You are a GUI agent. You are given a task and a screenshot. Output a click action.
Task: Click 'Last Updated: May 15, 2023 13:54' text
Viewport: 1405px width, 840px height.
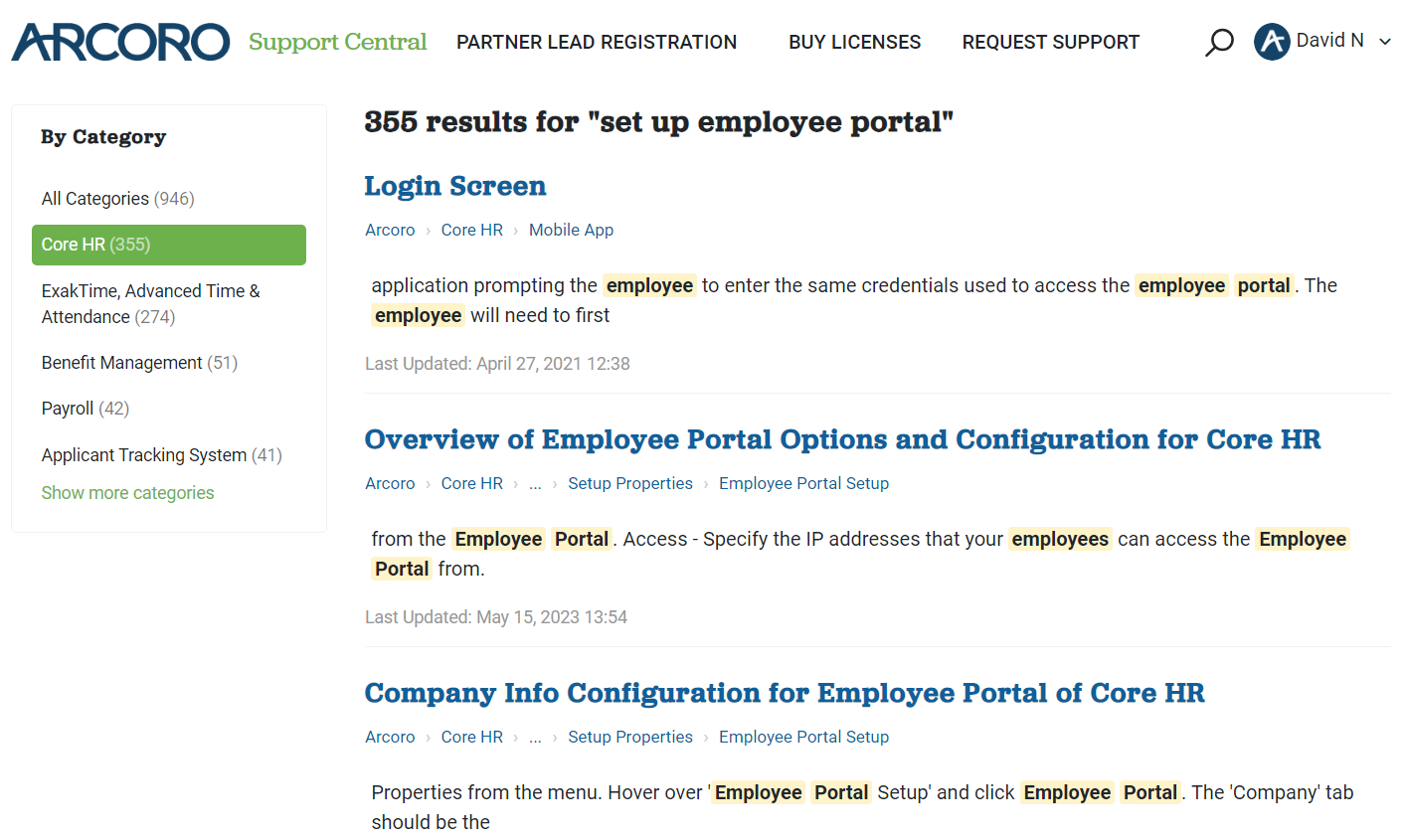coord(496,617)
